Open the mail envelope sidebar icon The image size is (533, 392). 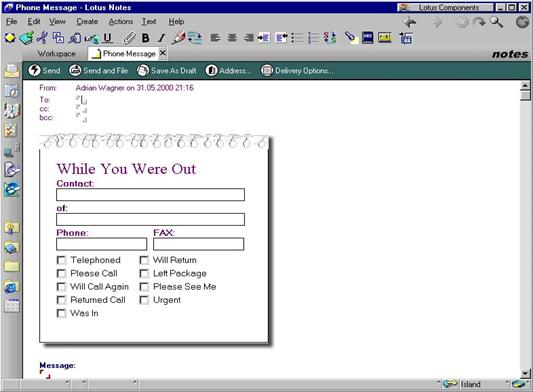pos(12,71)
